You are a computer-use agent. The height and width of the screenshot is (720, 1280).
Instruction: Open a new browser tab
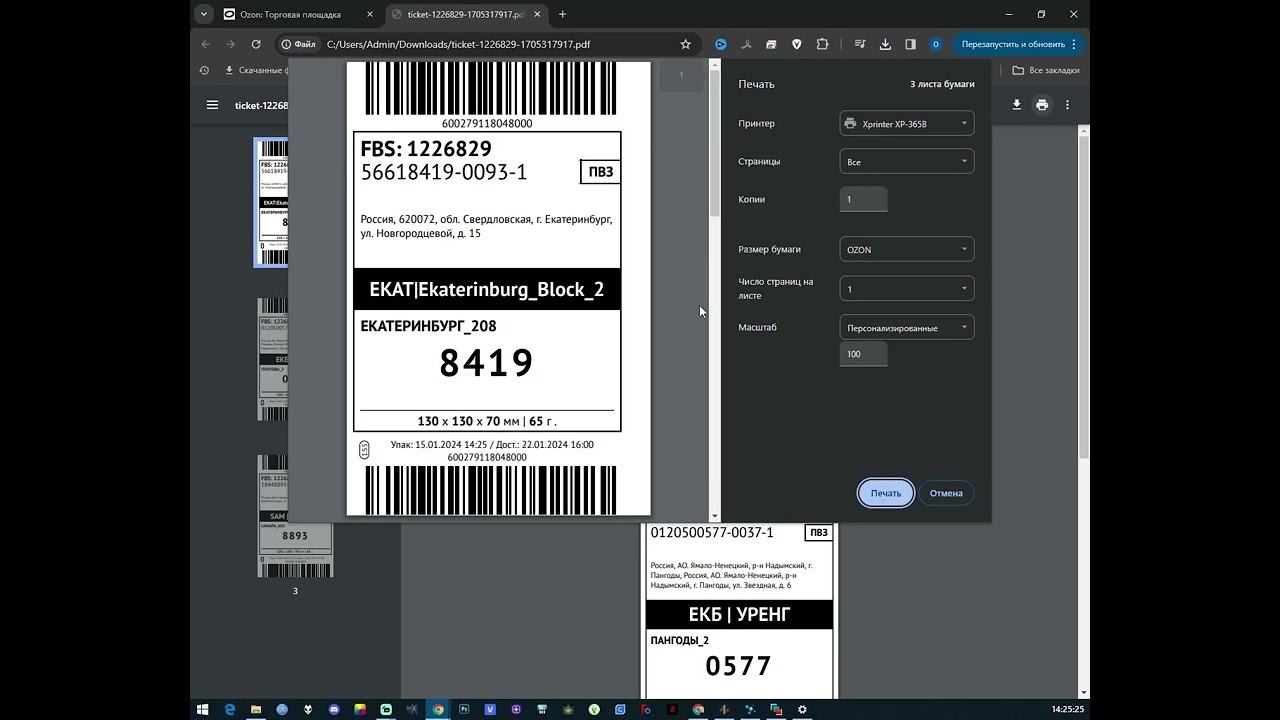click(562, 14)
